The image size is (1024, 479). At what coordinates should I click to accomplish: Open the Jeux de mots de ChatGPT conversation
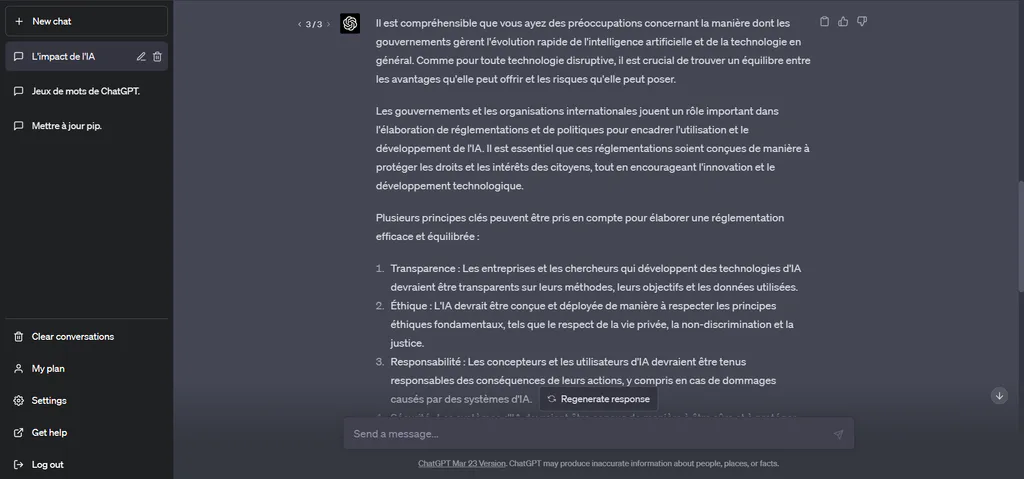pyautogui.click(x=86, y=91)
